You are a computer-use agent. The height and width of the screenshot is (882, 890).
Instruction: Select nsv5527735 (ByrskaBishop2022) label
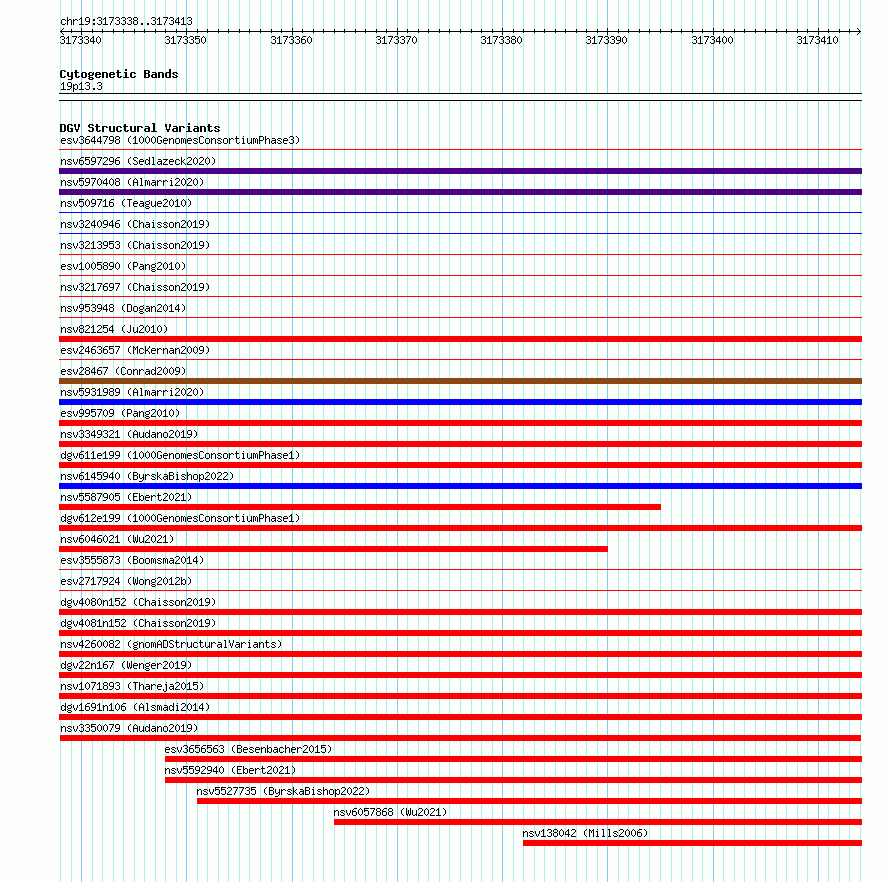coord(283,791)
